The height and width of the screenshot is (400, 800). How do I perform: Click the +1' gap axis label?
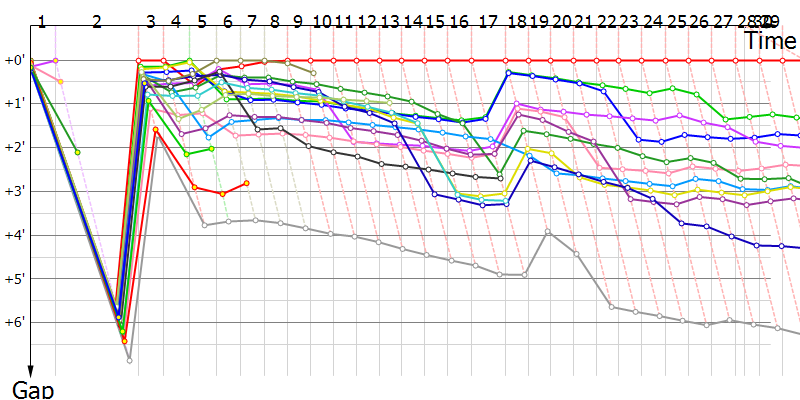coord(14,104)
